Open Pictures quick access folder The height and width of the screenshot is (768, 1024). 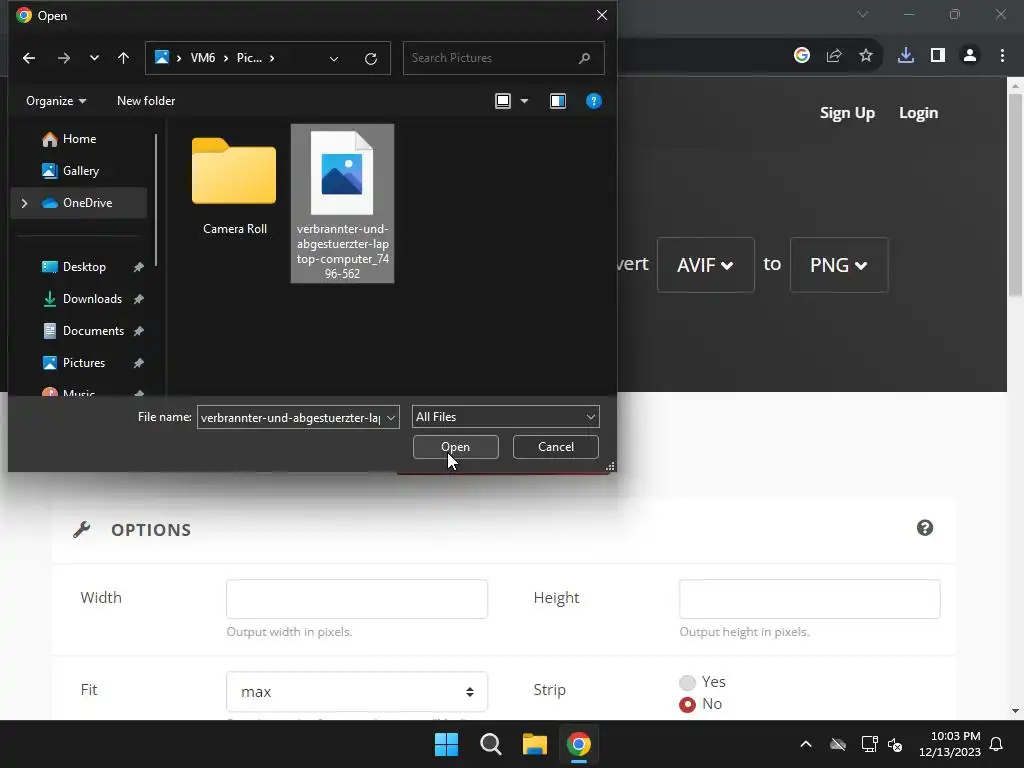(84, 362)
